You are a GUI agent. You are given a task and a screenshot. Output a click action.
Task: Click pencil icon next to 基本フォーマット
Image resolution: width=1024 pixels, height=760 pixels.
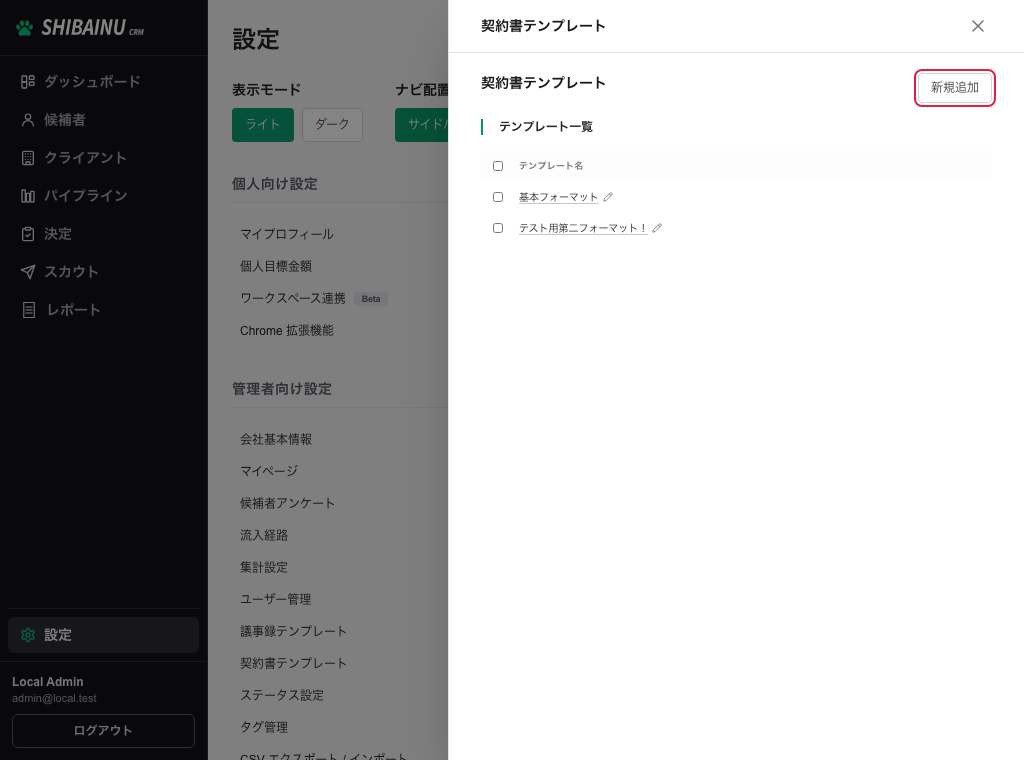tap(608, 197)
